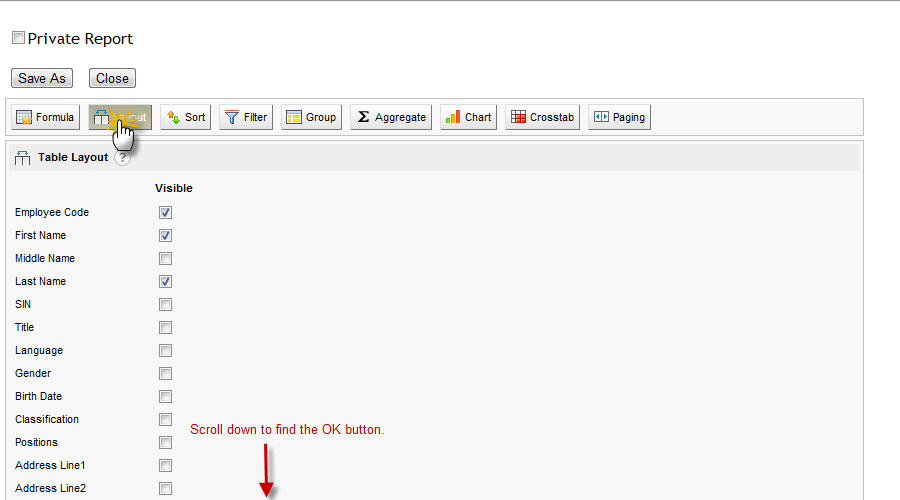The width and height of the screenshot is (900, 500).
Task: Click the Last Name label
Action: coord(40,281)
